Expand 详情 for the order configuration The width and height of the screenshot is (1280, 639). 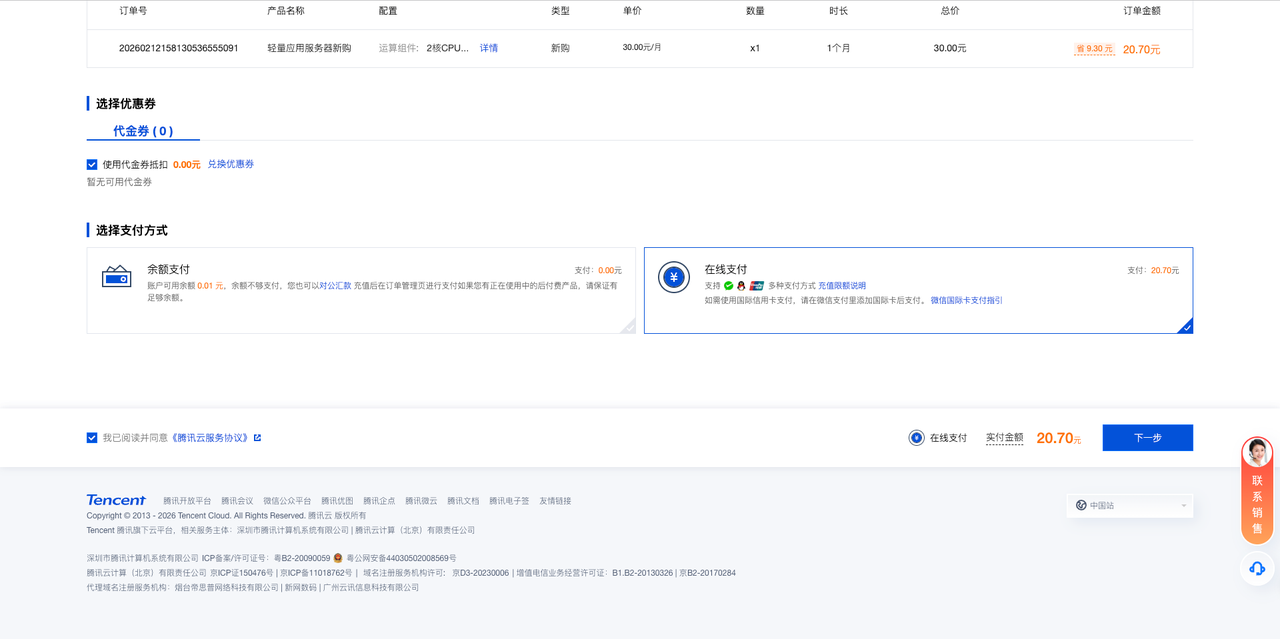click(489, 48)
